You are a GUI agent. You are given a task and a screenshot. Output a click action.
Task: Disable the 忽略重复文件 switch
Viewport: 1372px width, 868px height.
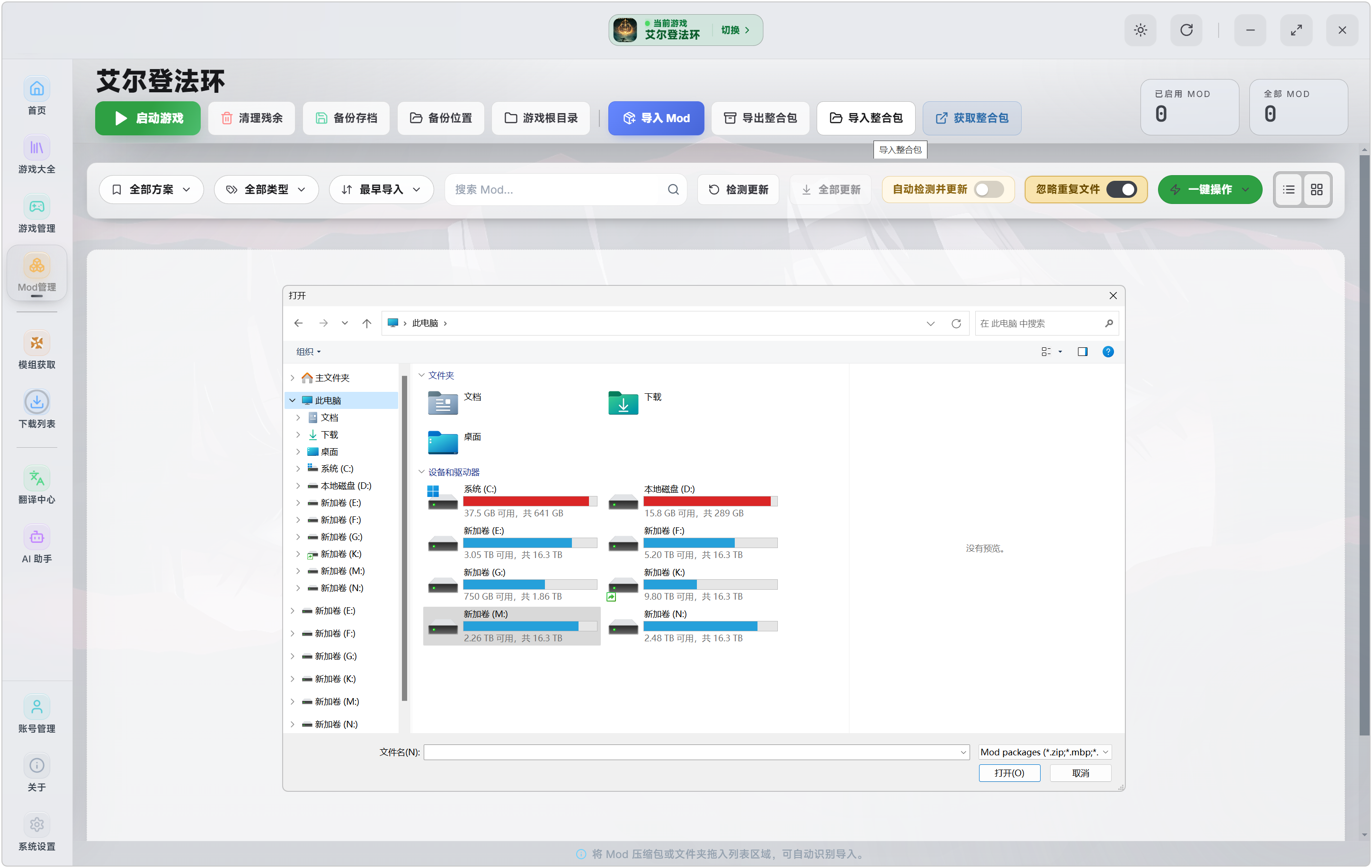pos(1121,190)
